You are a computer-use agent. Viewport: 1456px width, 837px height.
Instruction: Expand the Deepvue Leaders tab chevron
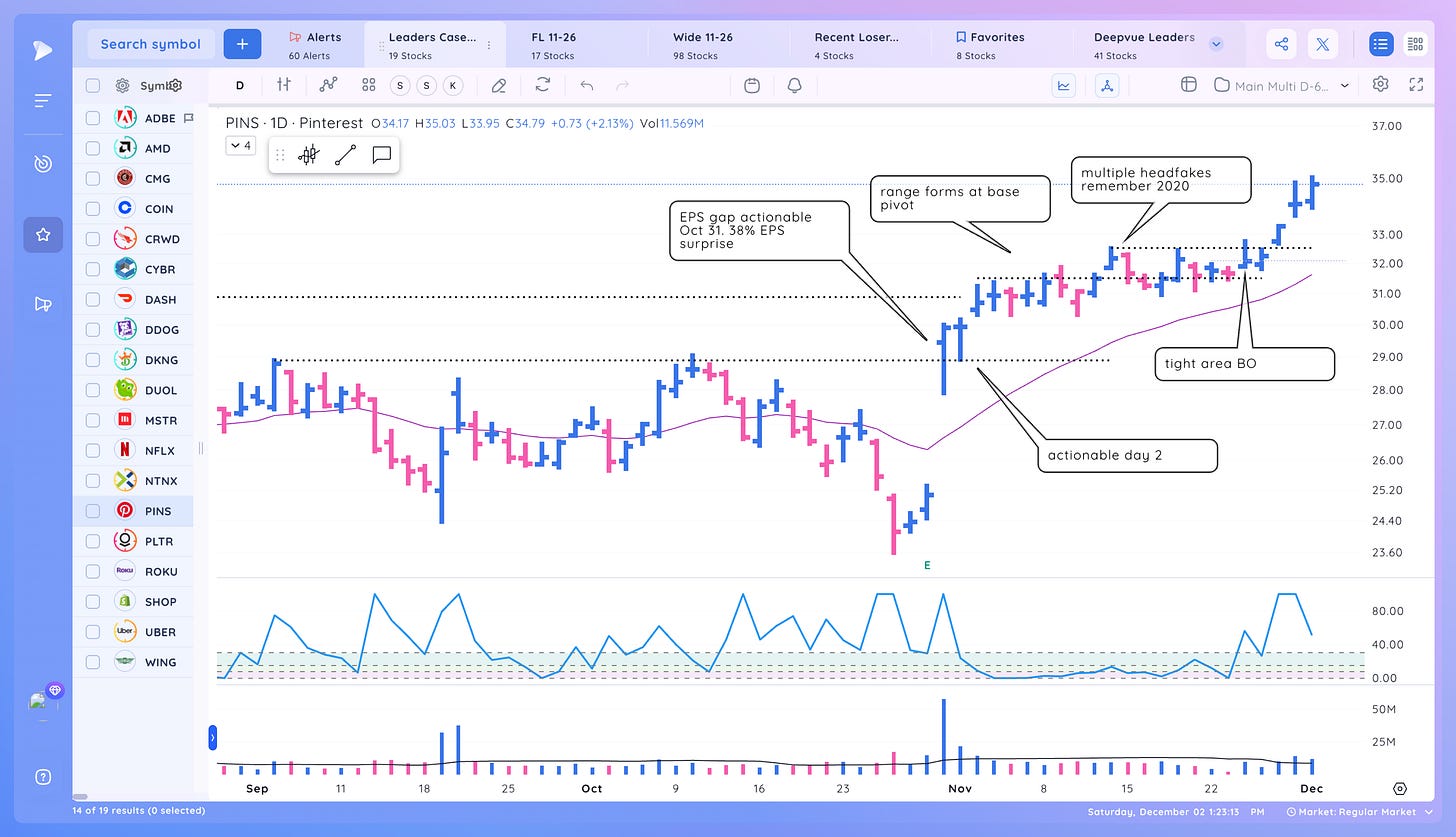pyautogui.click(x=1216, y=44)
